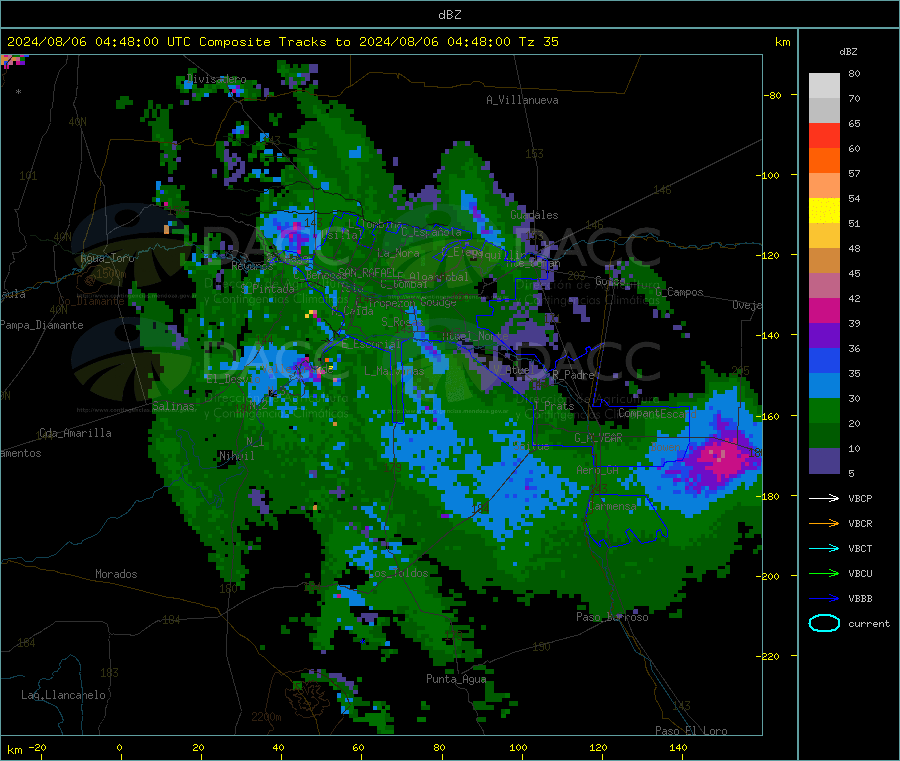Screen dimensions: 900x761
Task: Click the Salinas location label
Action: 173,406
